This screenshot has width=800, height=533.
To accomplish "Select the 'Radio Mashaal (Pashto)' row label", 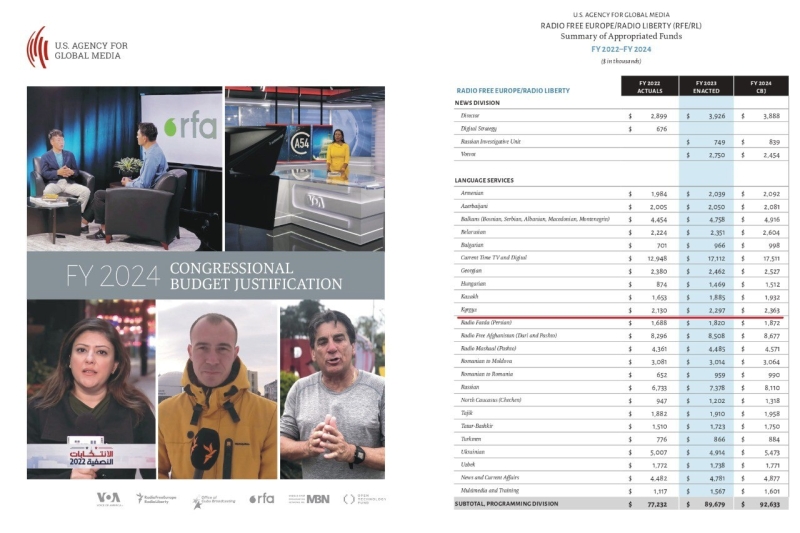I will tap(488, 348).
